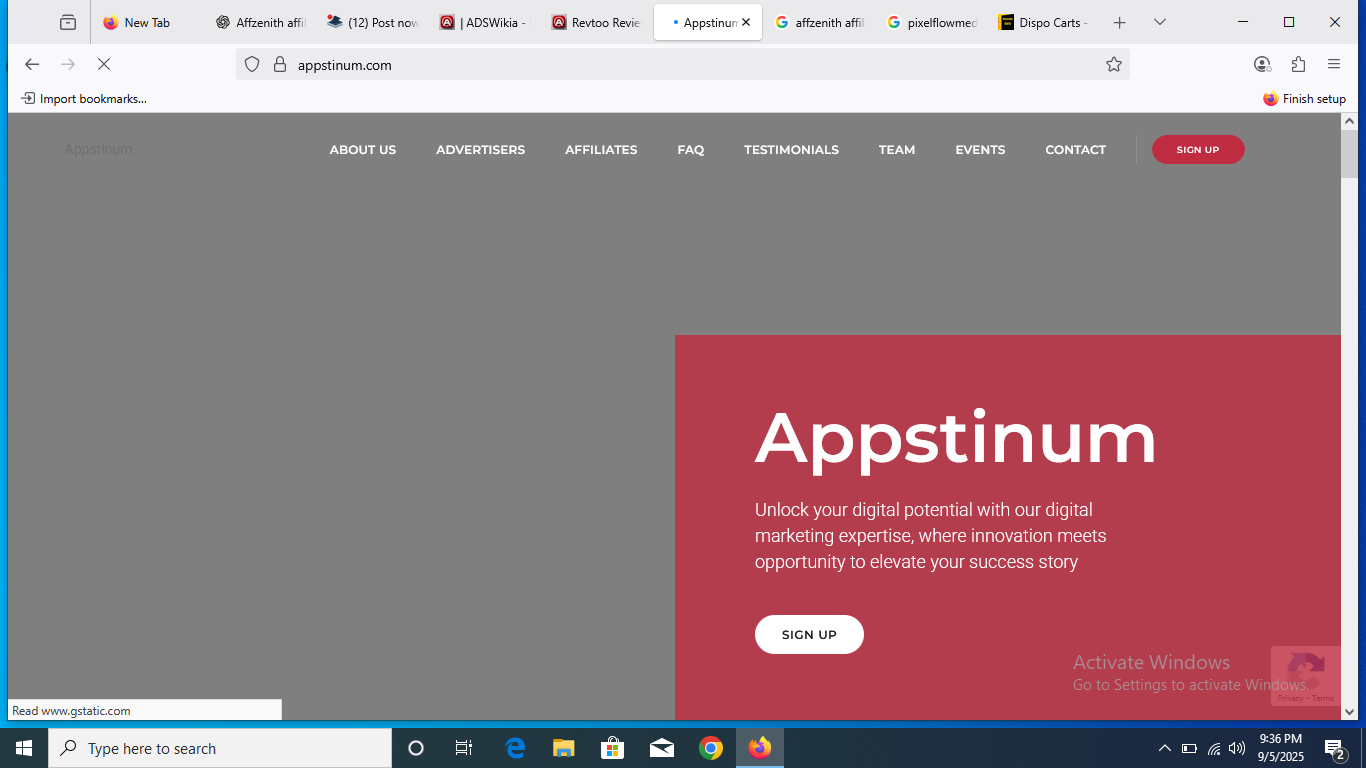Viewport: 1366px width, 768px height.
Task: Open Import bookmarks in bookmarks bar
Action: [x=84, y=99]
